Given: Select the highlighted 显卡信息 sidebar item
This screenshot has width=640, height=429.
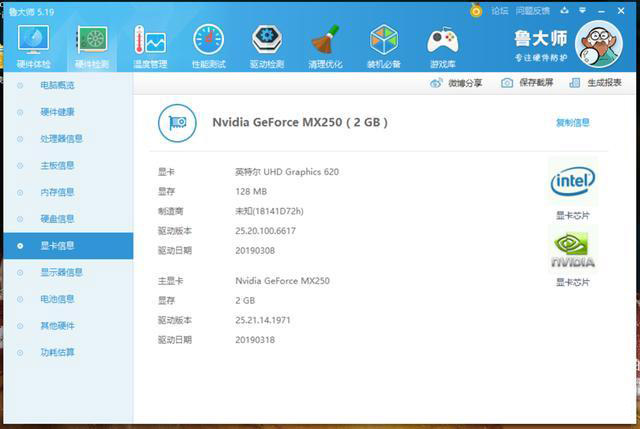Looking at the screenshot, I should (x=68, y=246).
